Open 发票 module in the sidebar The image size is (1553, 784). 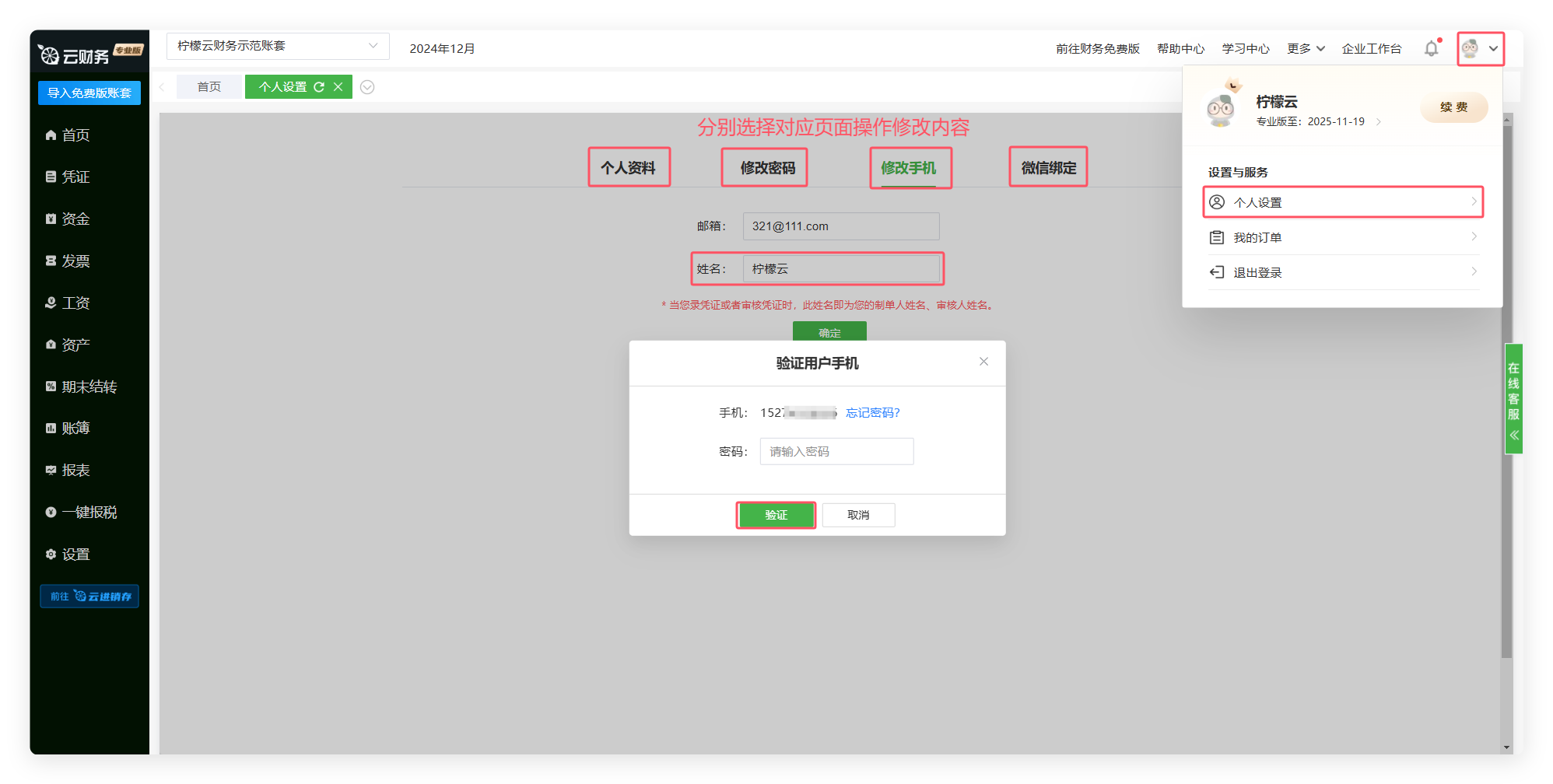pos(75,261)
